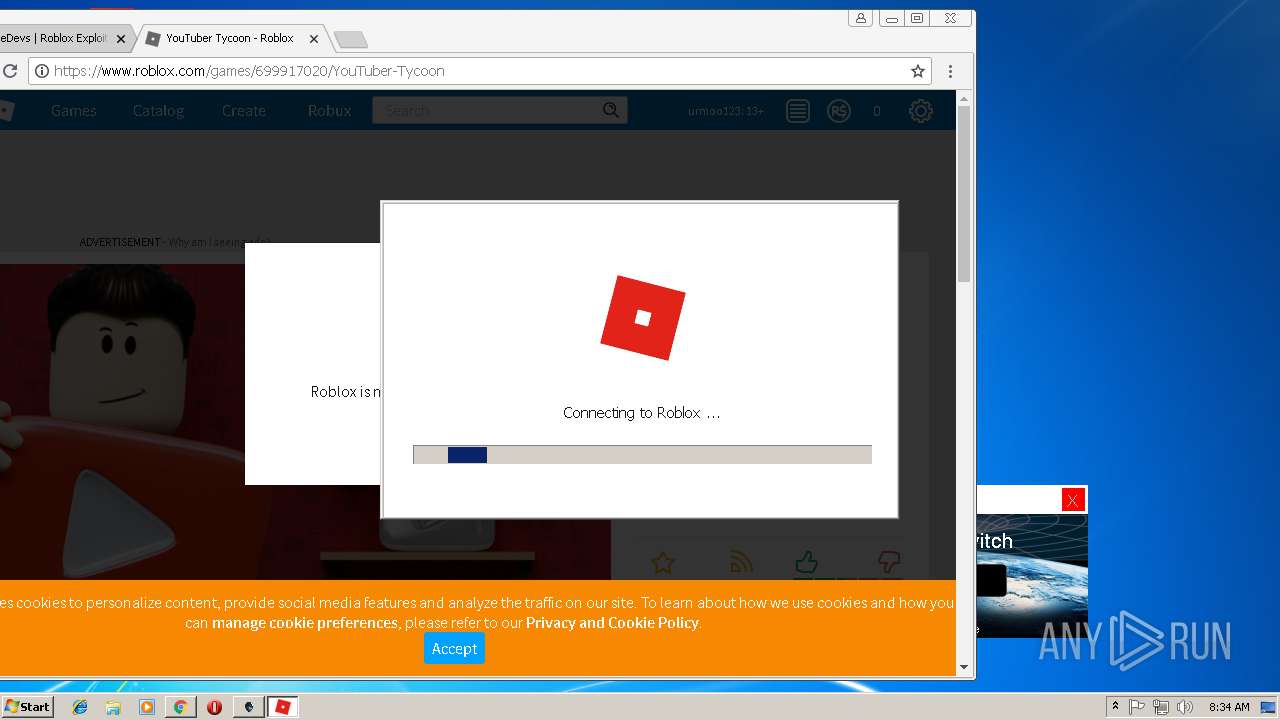Close the side ad popup with red X
Viewport: 1280px width, 720px height.
coord(1073,500)
